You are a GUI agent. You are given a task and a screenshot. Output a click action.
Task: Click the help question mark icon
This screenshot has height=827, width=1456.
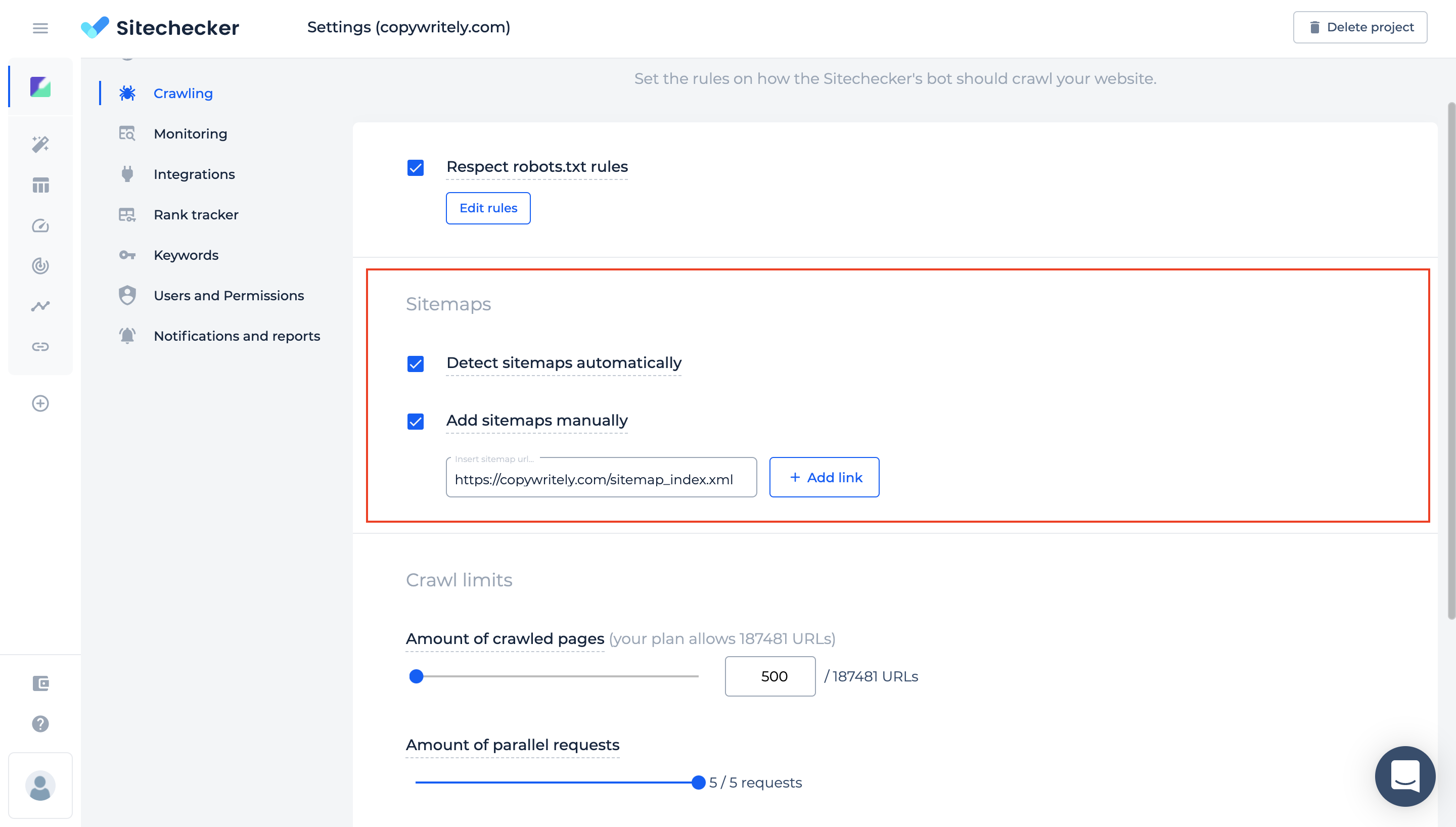[x=40, y=724]
